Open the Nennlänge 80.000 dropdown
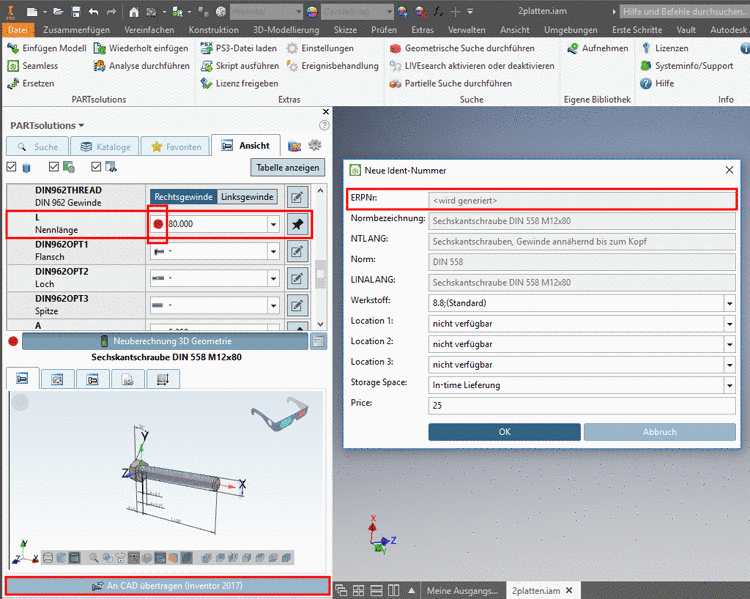Screen dimensions: 750x599 (273, 224)
